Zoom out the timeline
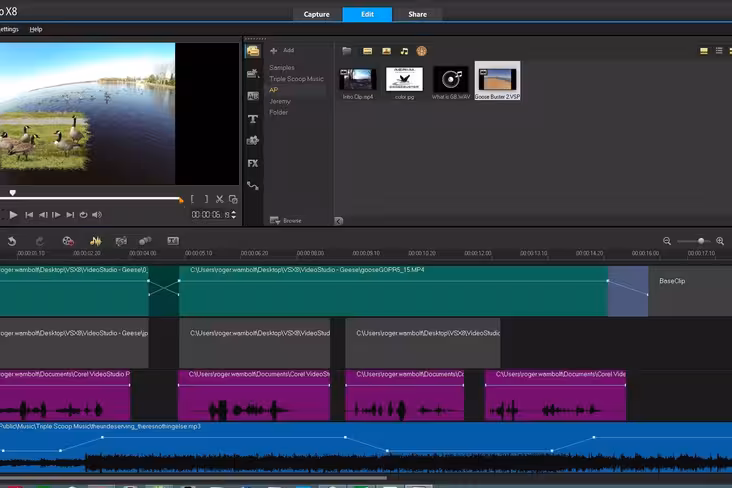This screenshot has height=488, width=732. click(667, 241)
